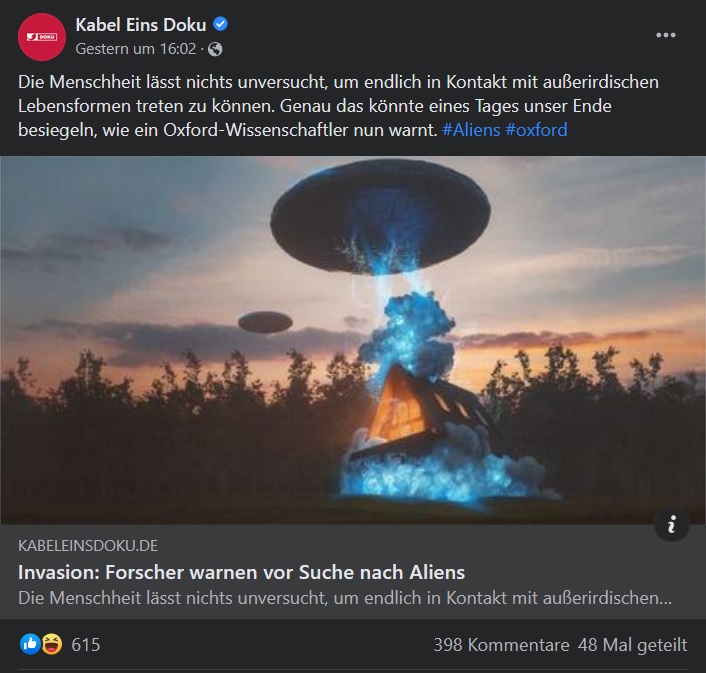
Task: Show the 615 reactions list
Action: (x=86, y=645)
